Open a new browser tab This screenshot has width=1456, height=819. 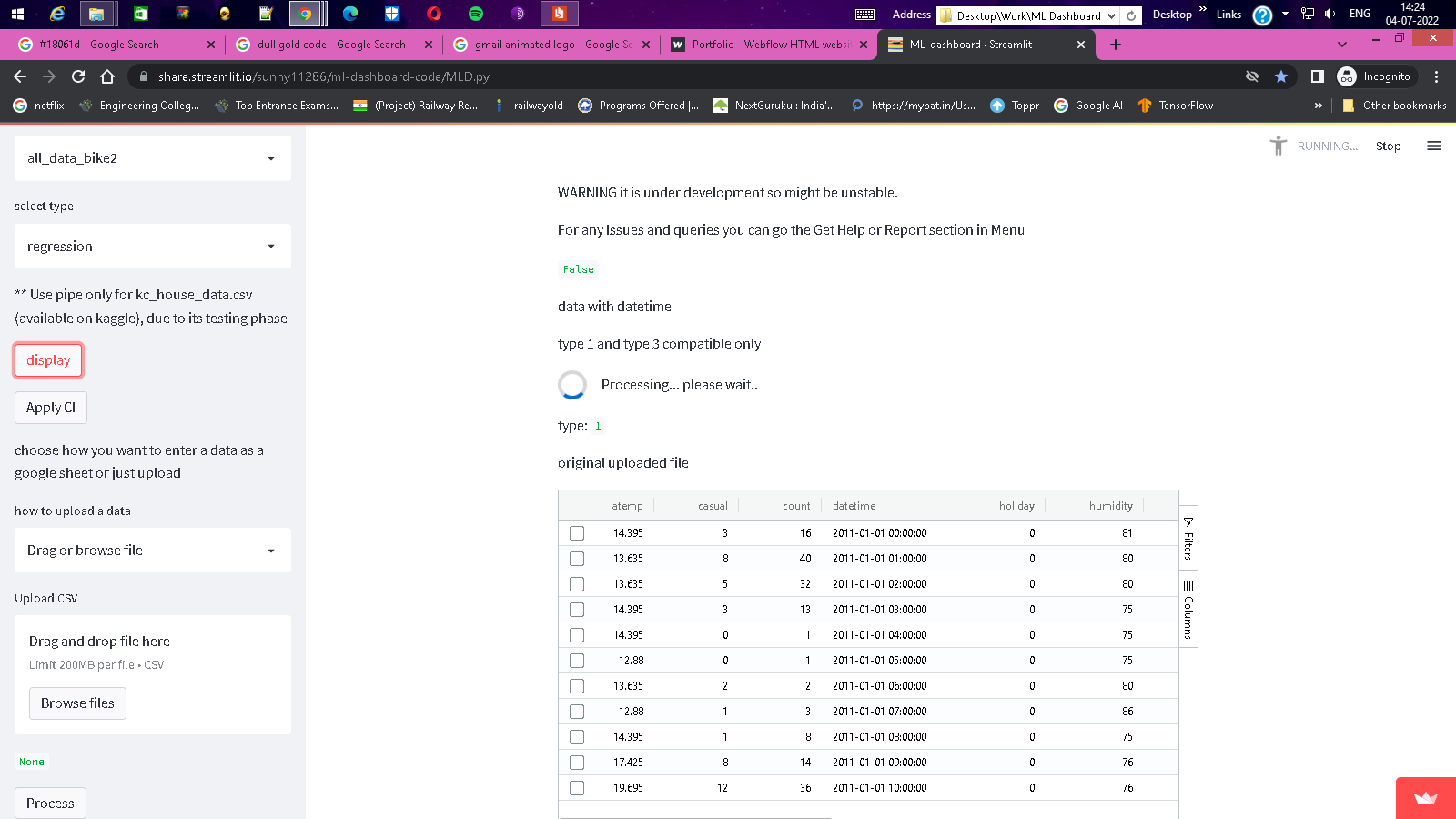1116,45
